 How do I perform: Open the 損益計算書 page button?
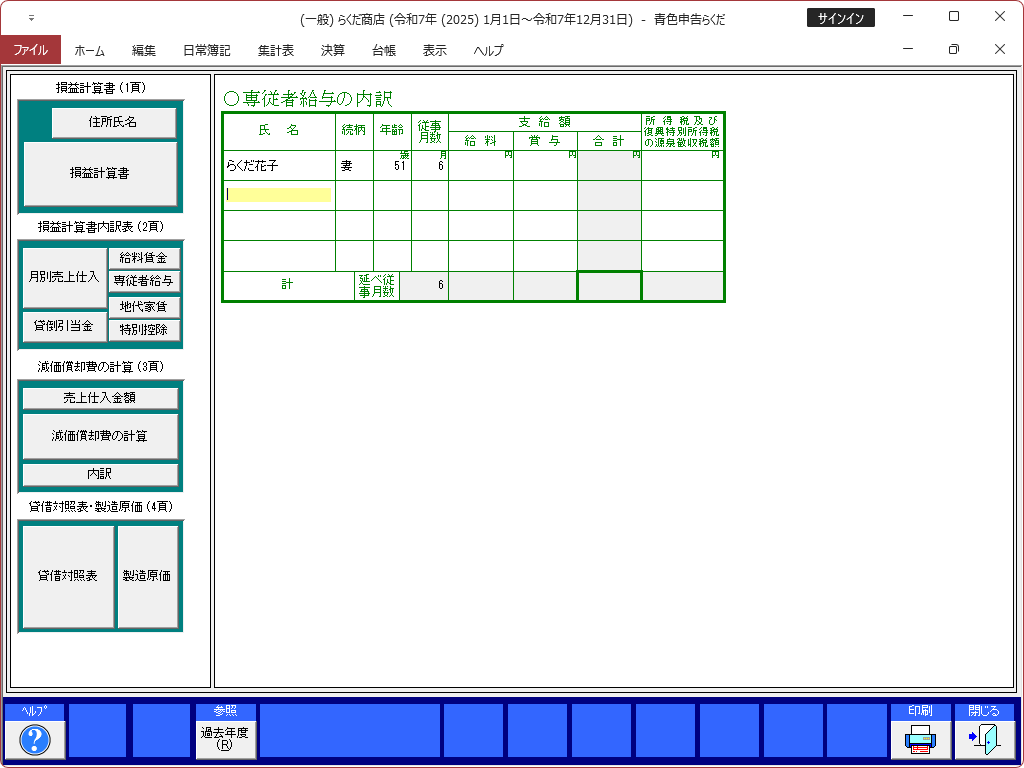[x=100, y=173]
